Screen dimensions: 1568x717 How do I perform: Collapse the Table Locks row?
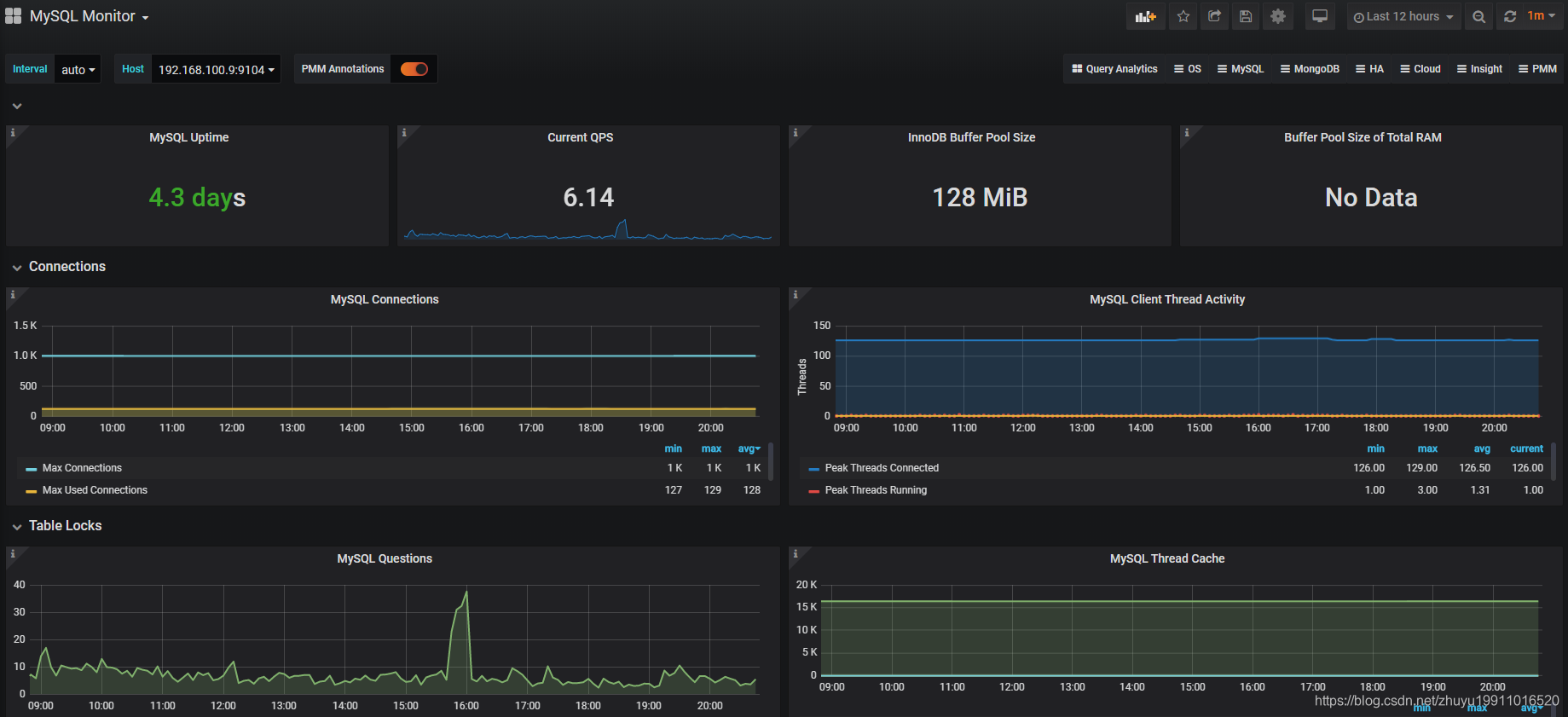click(x=17, y=527)
